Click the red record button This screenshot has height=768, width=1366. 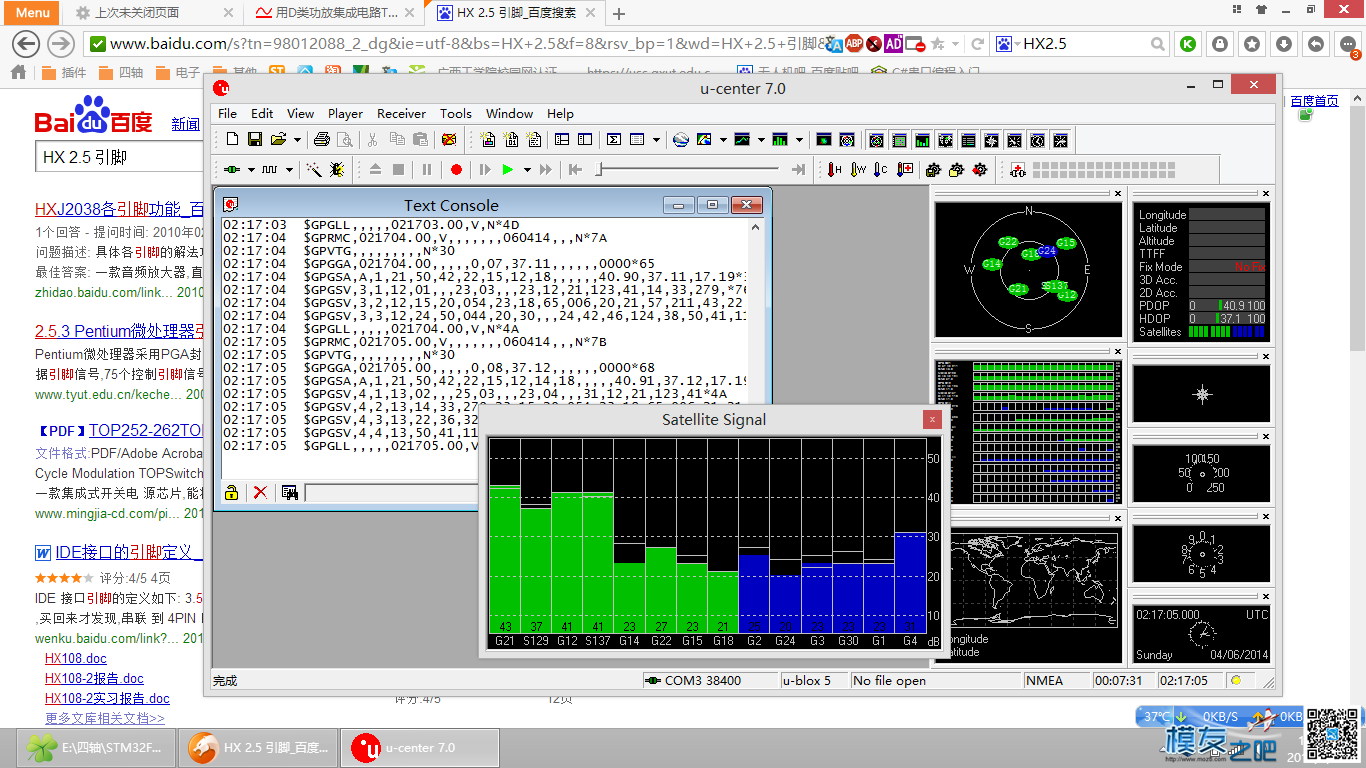point(456,170)
